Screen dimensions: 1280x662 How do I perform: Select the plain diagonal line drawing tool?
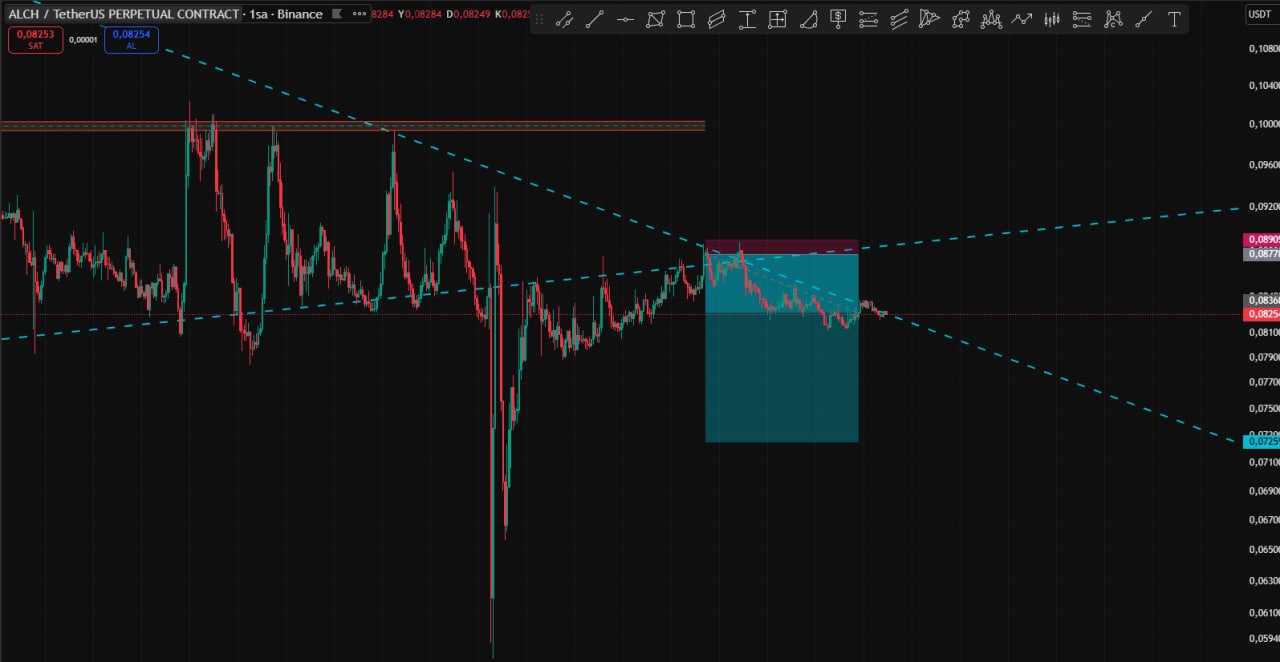pyautogui.click(x=594, y=19)
